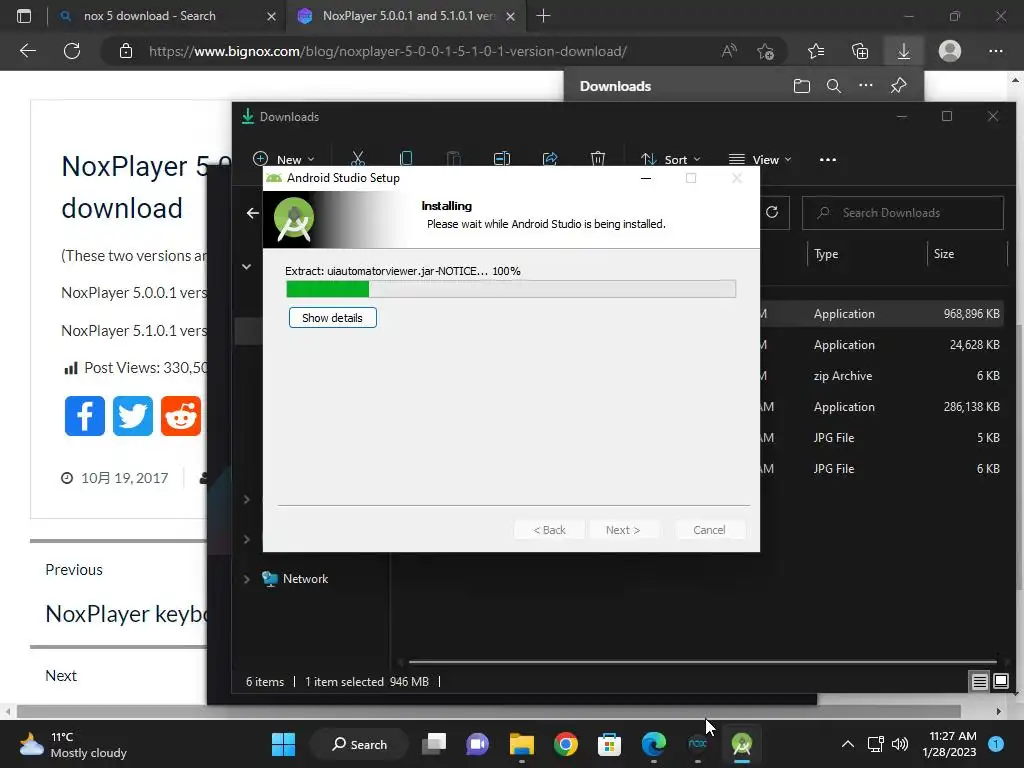Switch Explorer to details view icon
Image resolution: width=1024 pixels, height=768 pixels.
pyautogui.click(x=979, y=682)
